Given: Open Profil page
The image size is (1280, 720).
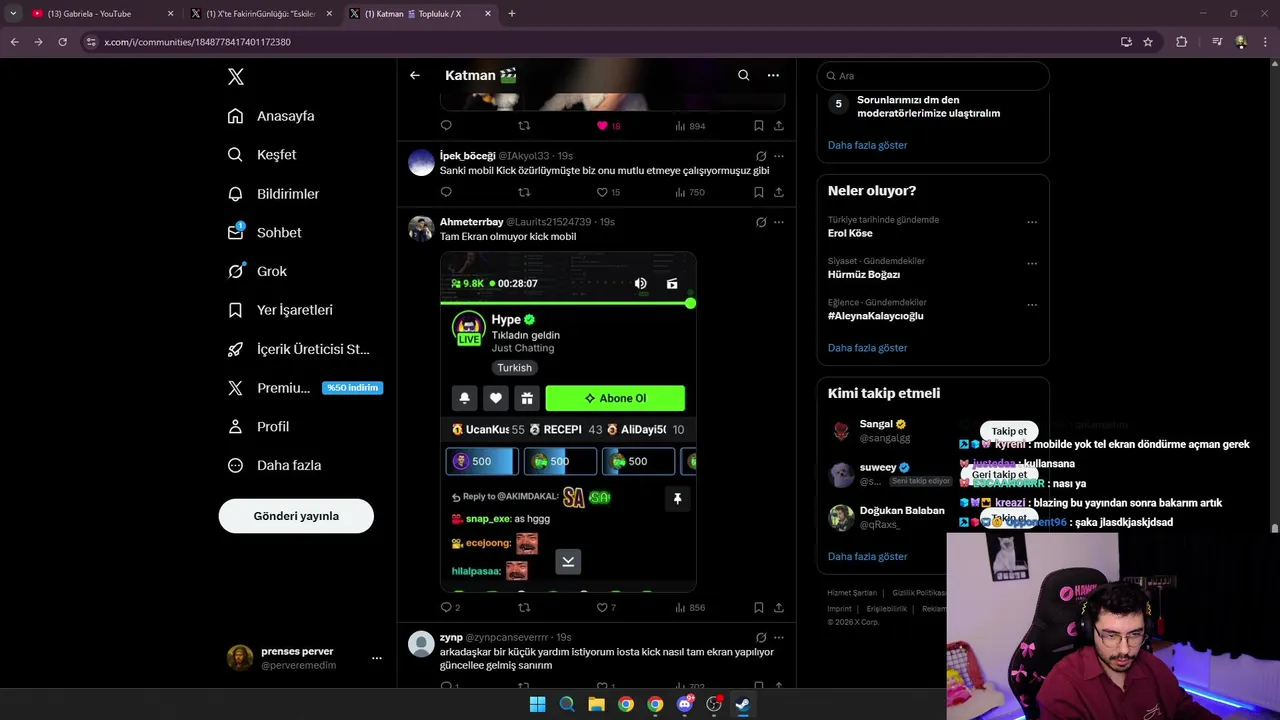Looking at the screenshot, I should 258,426.
